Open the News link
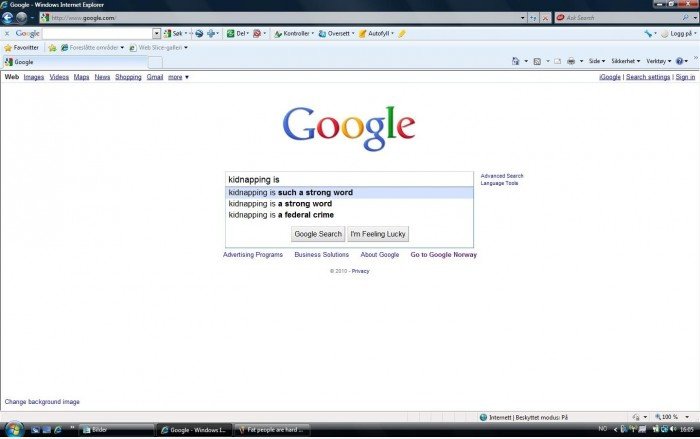Screen dimensions: 700x439 [x=102, y=77]
